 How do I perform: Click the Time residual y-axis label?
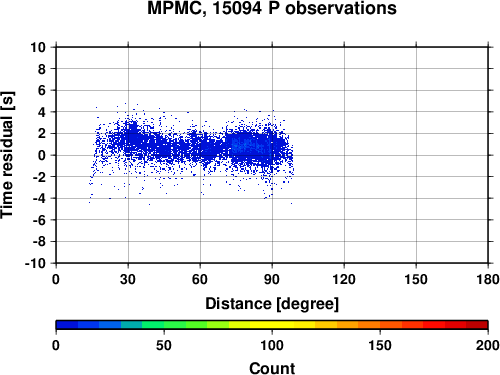pos(8,155)
